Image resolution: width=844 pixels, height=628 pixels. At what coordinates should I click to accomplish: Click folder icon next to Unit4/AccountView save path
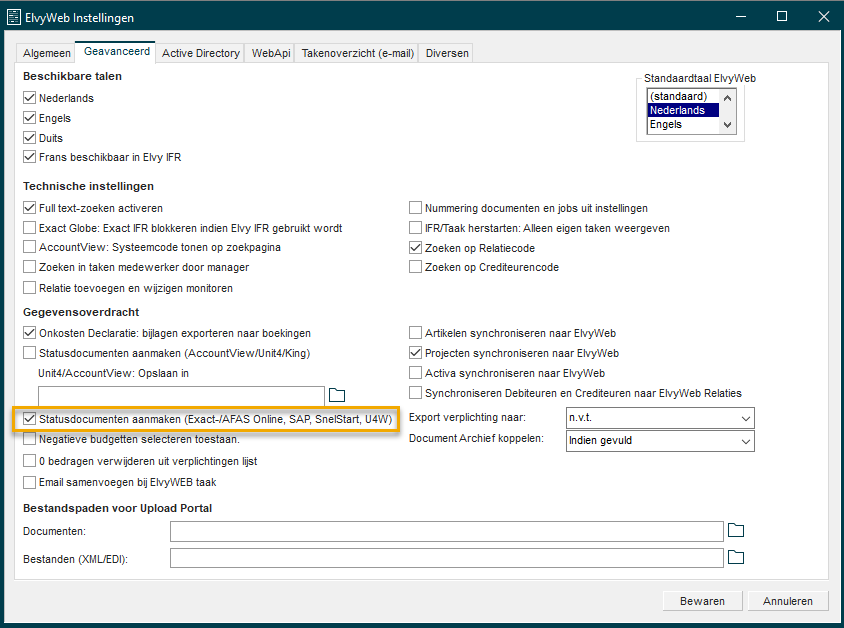coord(337,395)
